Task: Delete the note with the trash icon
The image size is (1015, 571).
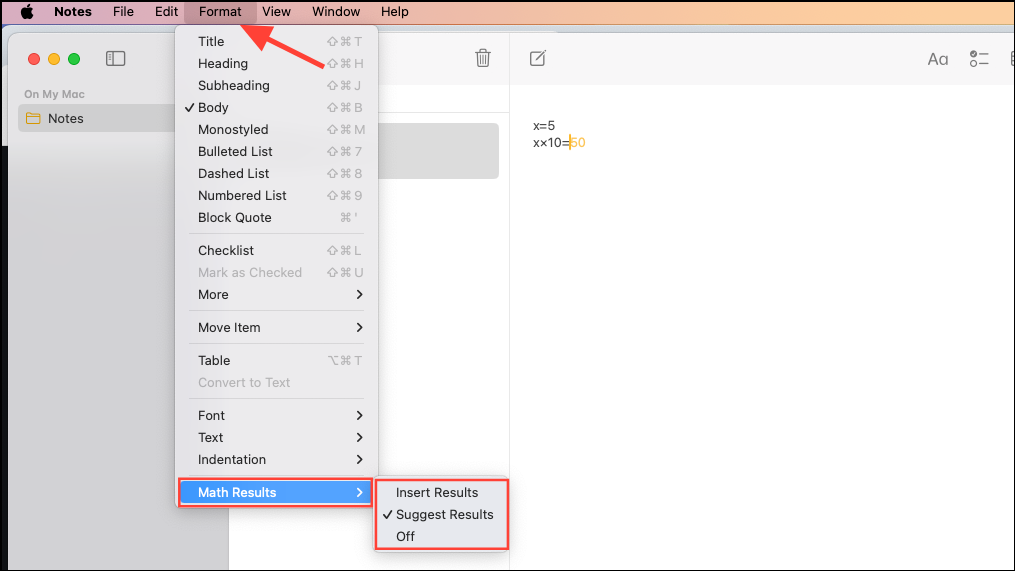Action: tap(483, 58)
